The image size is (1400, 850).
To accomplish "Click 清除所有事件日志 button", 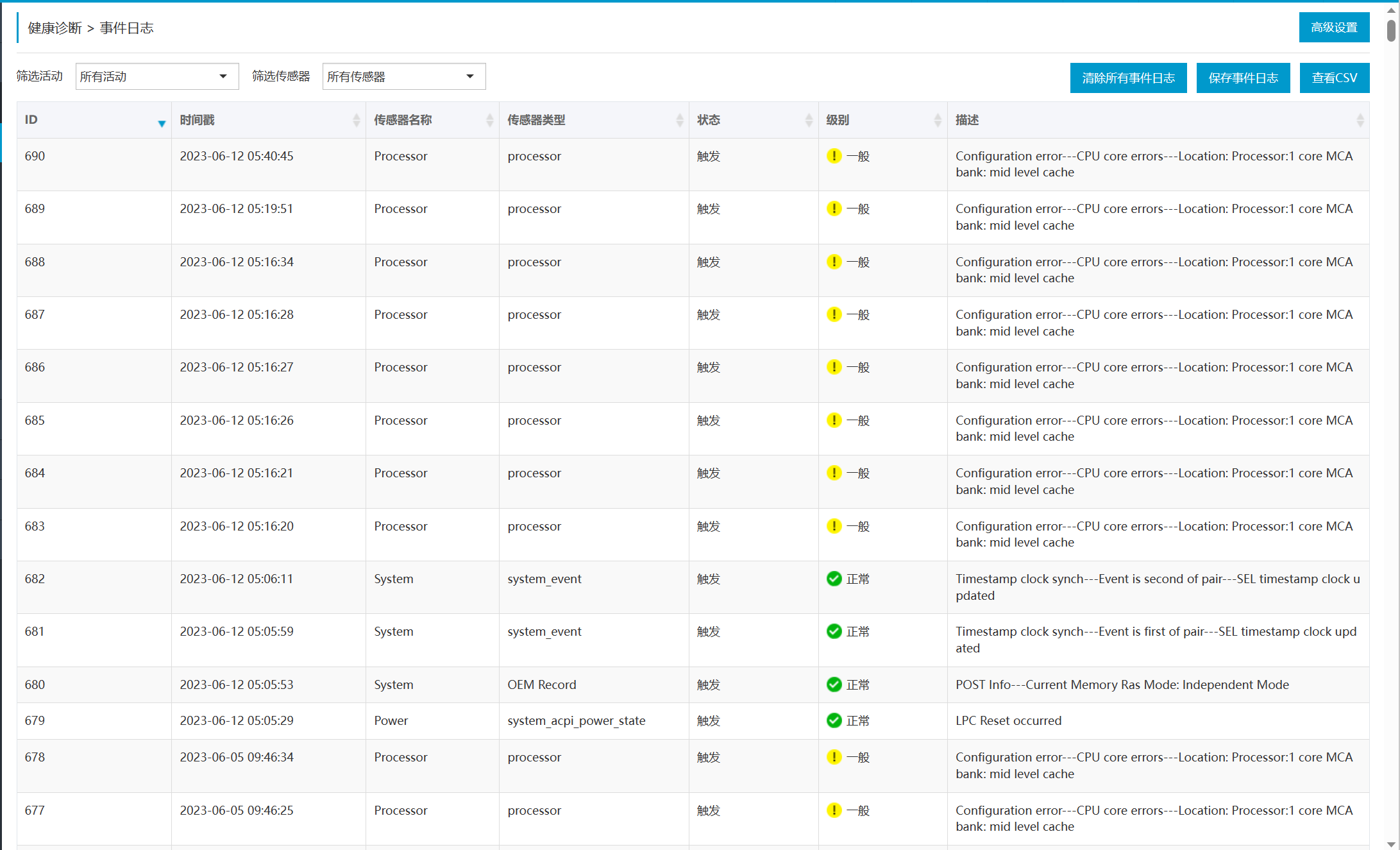I will click(x=1128, y=78).
